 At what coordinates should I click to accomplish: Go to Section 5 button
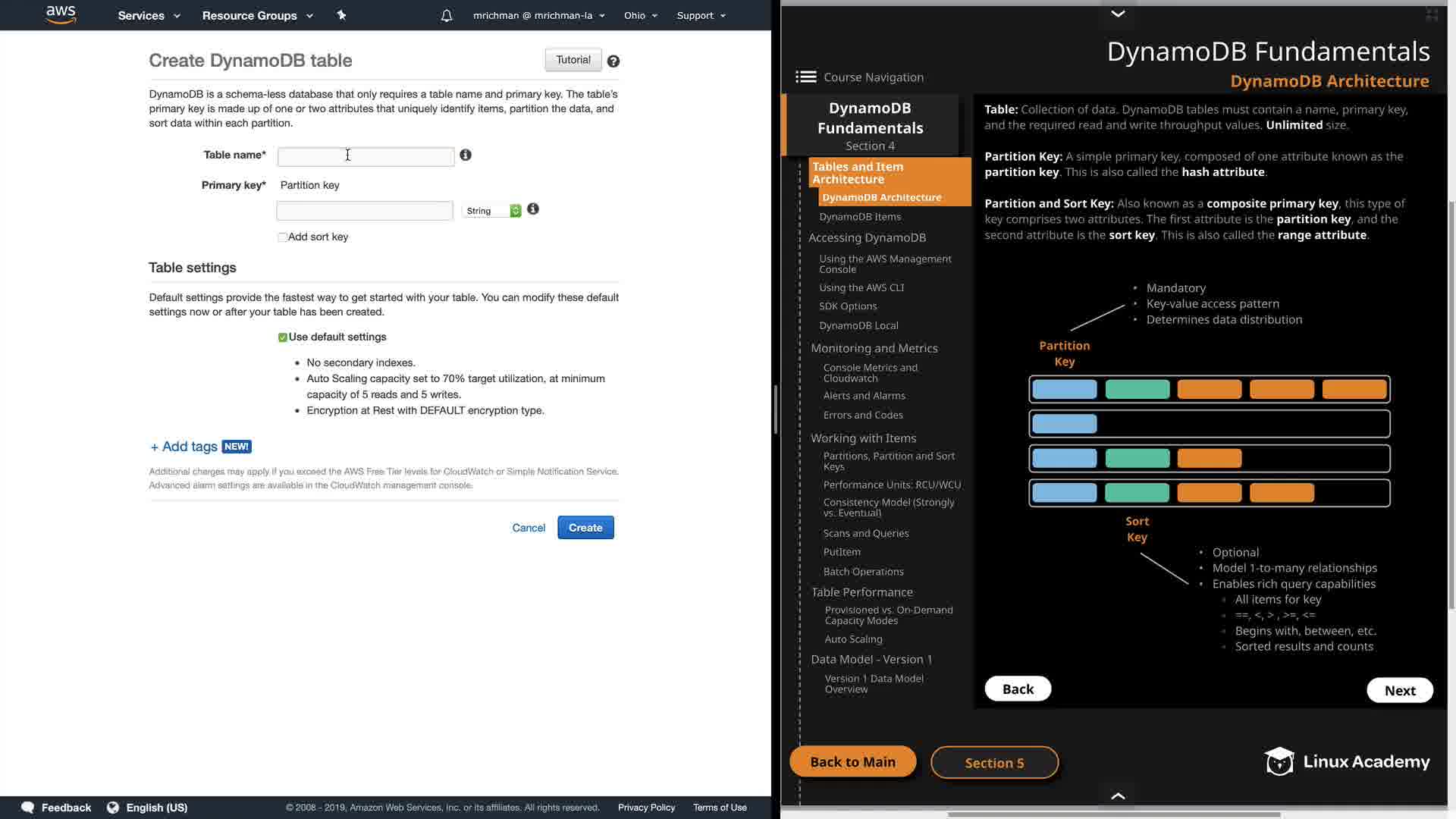click(x=994, y=763)
